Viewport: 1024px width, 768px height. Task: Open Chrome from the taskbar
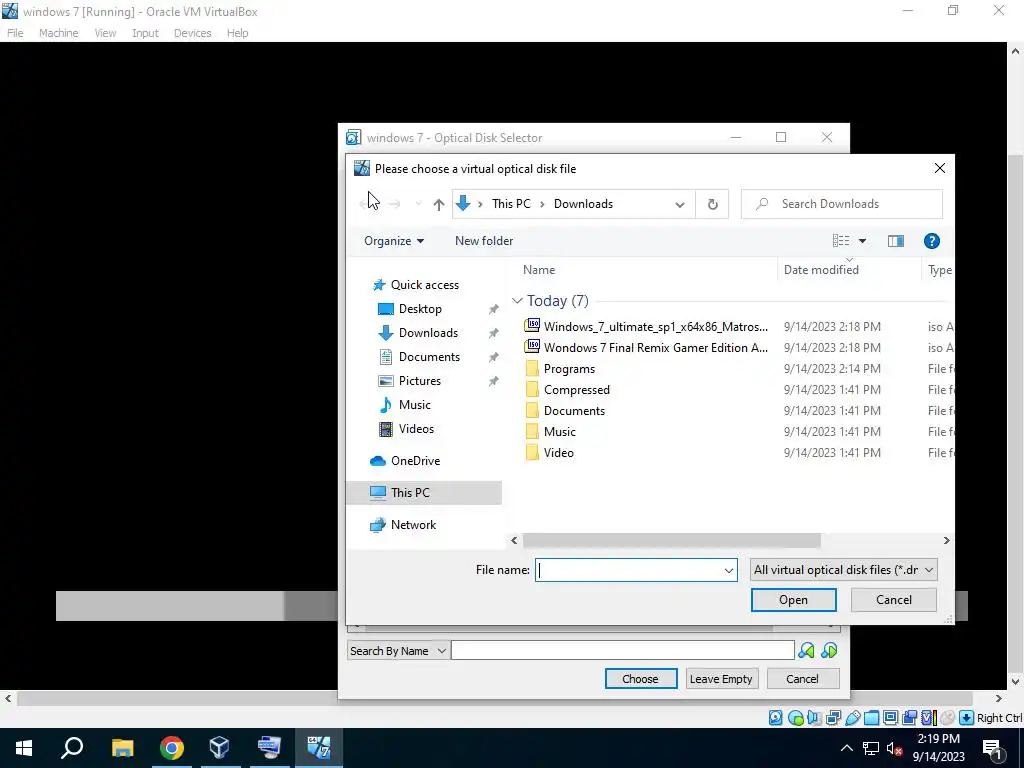click(x=171, y=748)
